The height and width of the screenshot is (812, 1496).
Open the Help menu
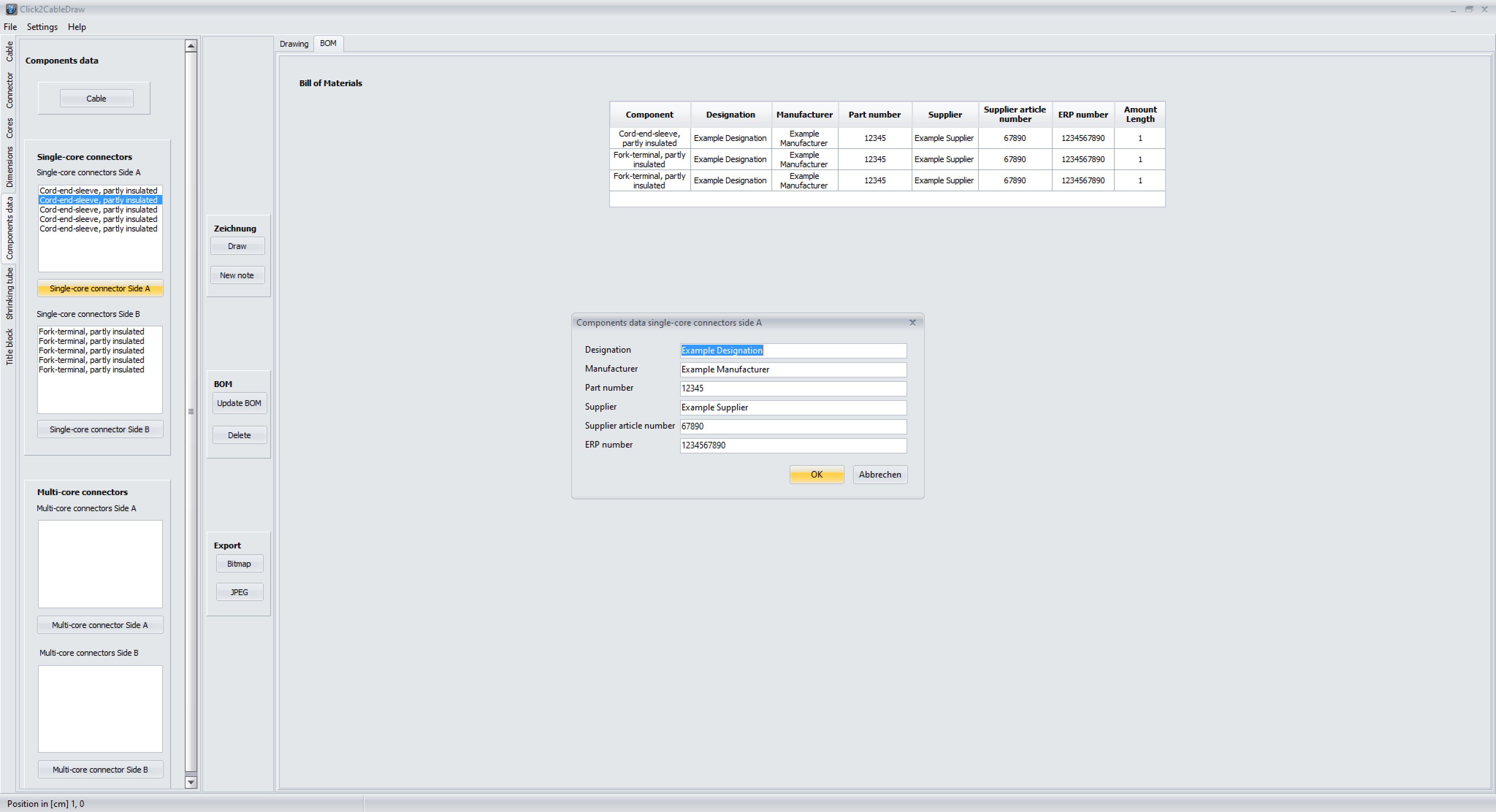[x=77, y=27]
